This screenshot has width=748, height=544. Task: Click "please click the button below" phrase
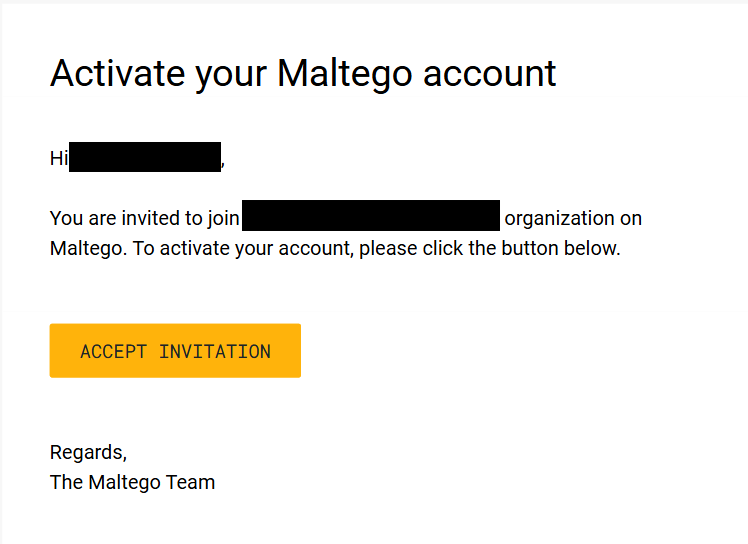(489, 249)
